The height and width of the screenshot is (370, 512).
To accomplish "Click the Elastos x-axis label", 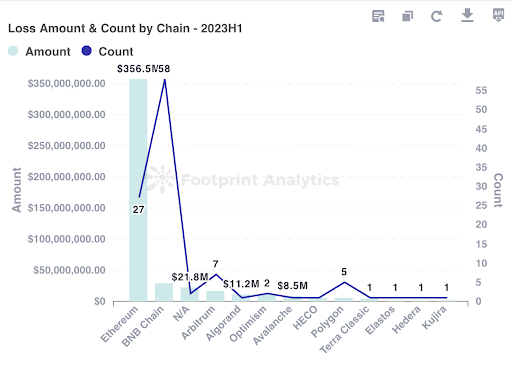I will pyautogui.click(x=380, y=320).
